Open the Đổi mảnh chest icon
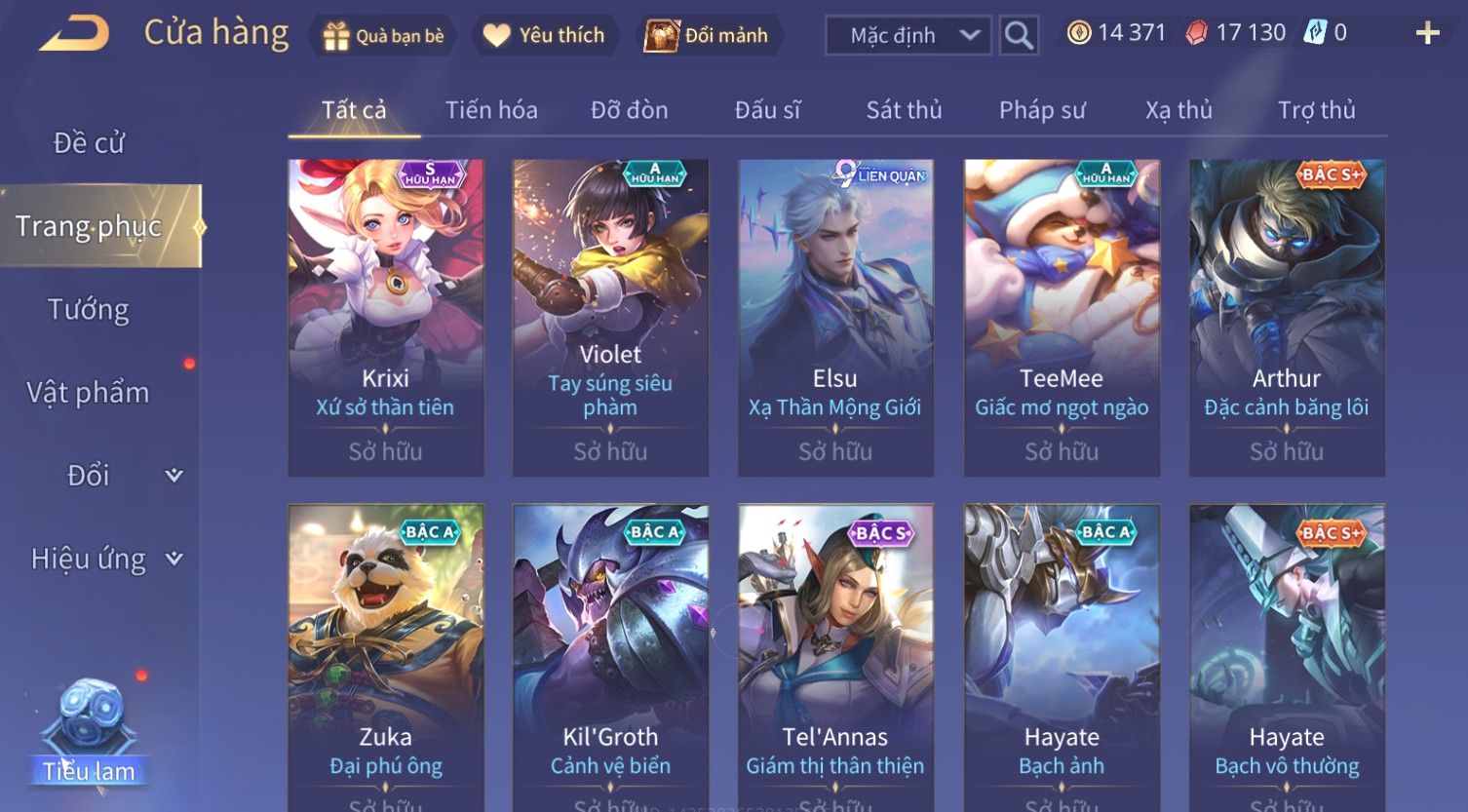 661,36
